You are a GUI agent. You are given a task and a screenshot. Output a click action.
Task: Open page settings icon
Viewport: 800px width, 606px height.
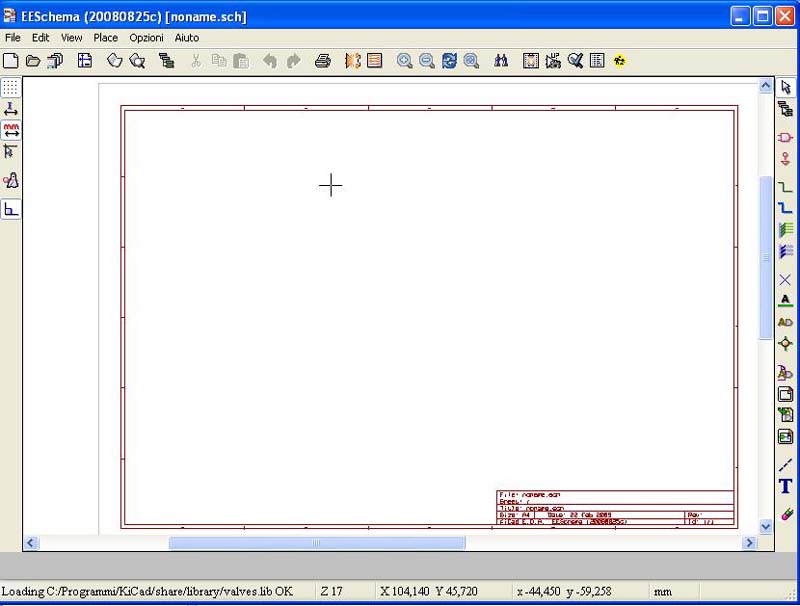[85, 61]
